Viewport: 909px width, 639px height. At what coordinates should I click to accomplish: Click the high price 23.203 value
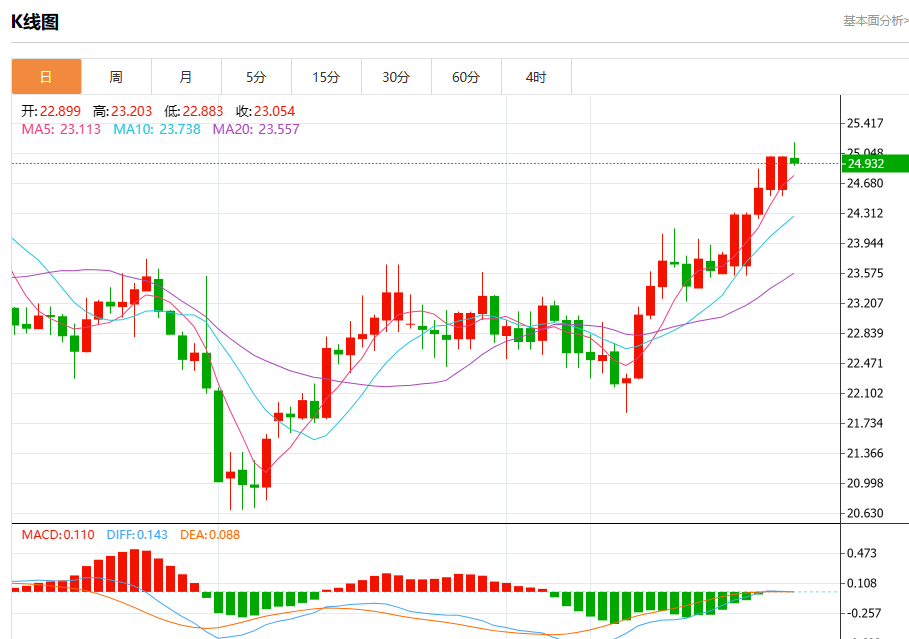(132, 111)
